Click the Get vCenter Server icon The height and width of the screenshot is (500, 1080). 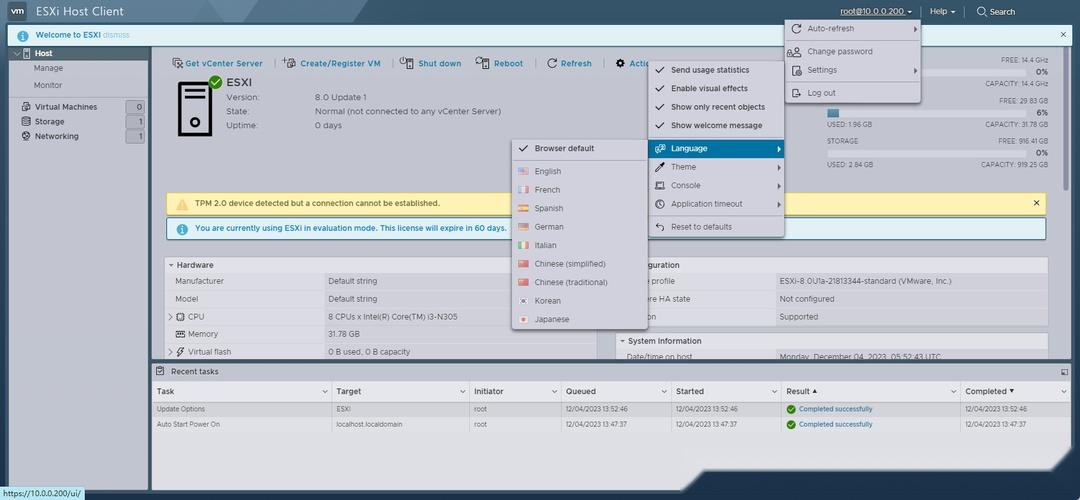177,63
